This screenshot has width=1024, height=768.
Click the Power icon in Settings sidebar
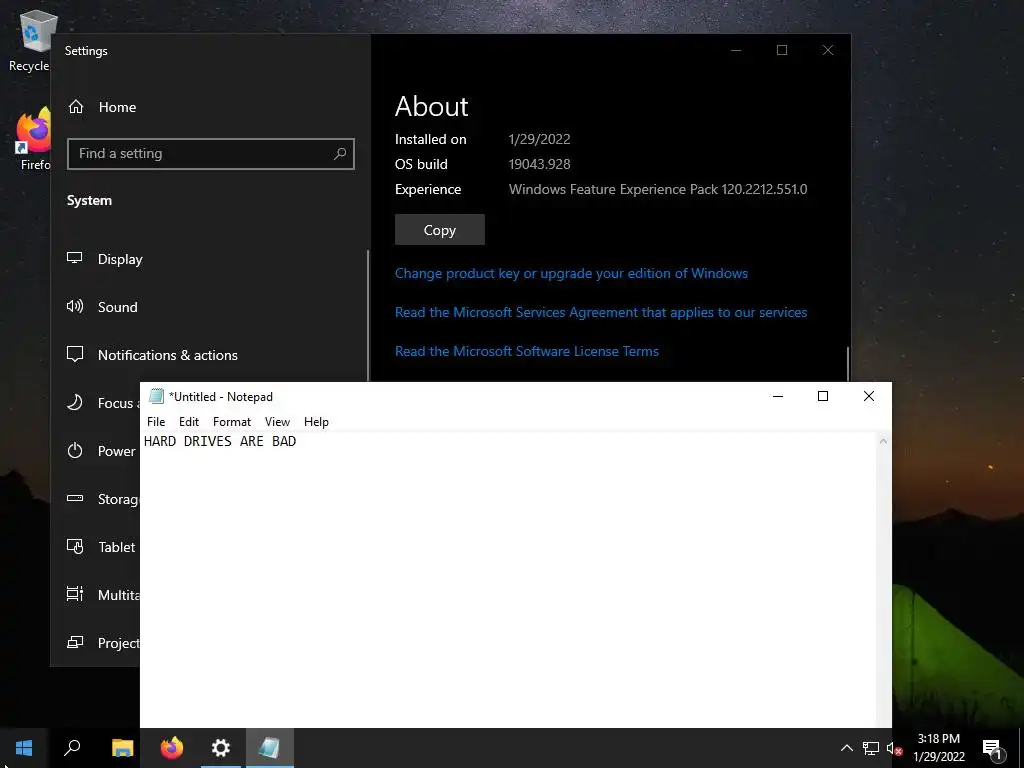point(75,451)
